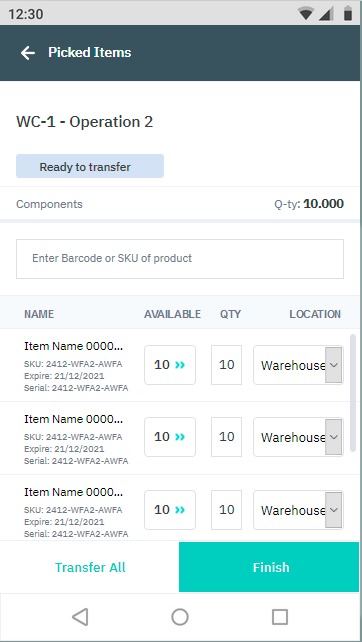362x642 pixels.
Task: Open the second item's Warehouse location dropdown
Action: click(298, 437)
